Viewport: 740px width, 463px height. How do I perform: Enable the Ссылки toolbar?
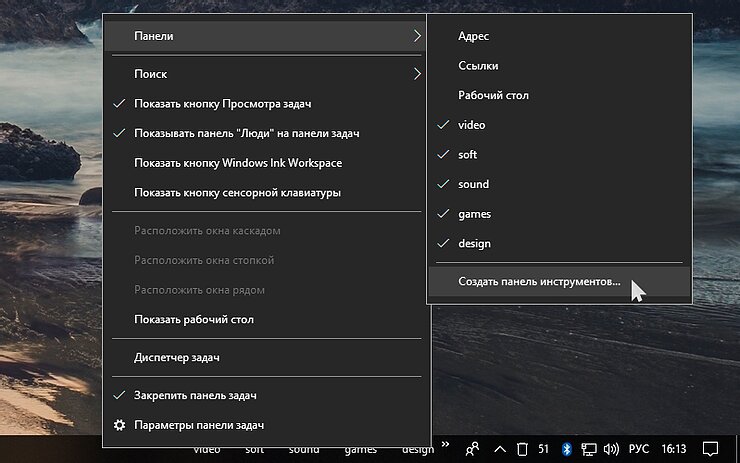tap(560, 66)
